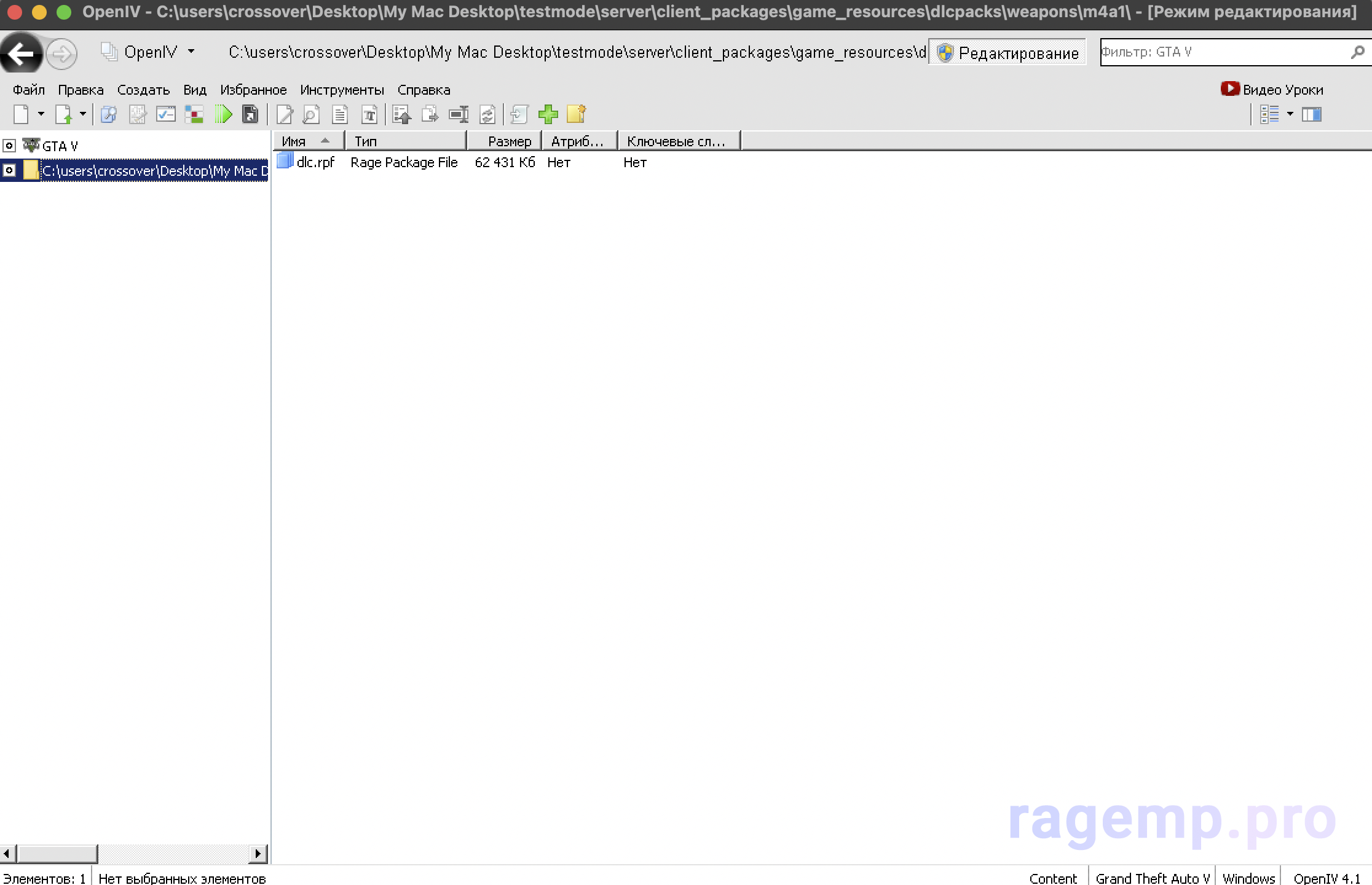Open the OpenIV location dropdown arrow
Screen dimensions: 1372x885
191,52
